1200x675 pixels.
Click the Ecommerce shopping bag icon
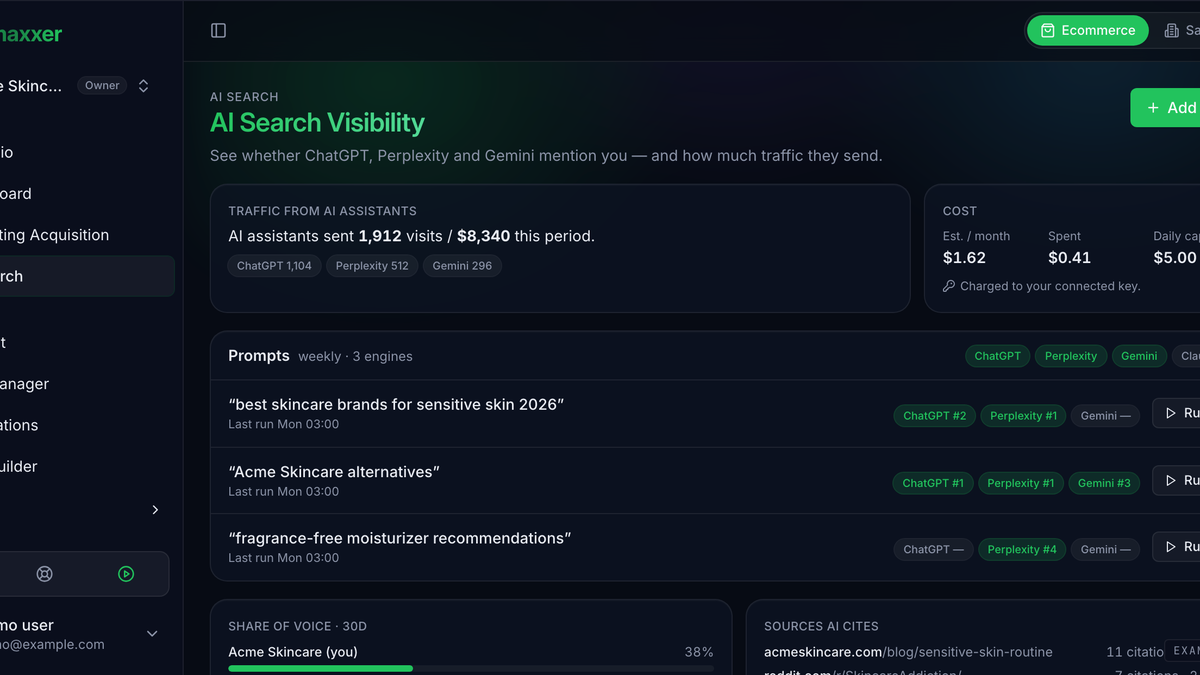1047,31
